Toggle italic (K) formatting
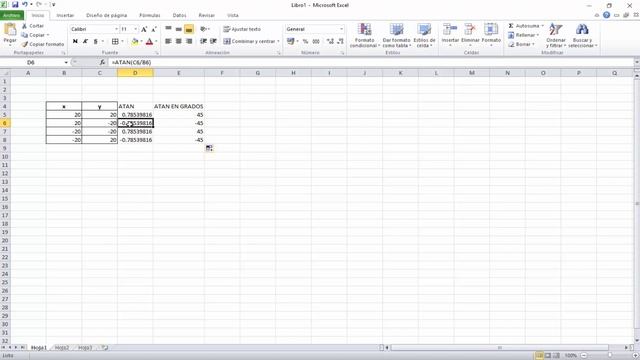Screen dimensions: 640x360 tap(85, 41)
